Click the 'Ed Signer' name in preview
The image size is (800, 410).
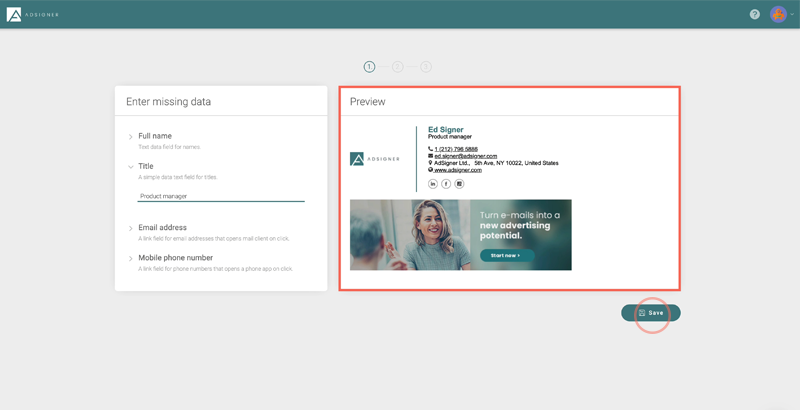(445, 130)
